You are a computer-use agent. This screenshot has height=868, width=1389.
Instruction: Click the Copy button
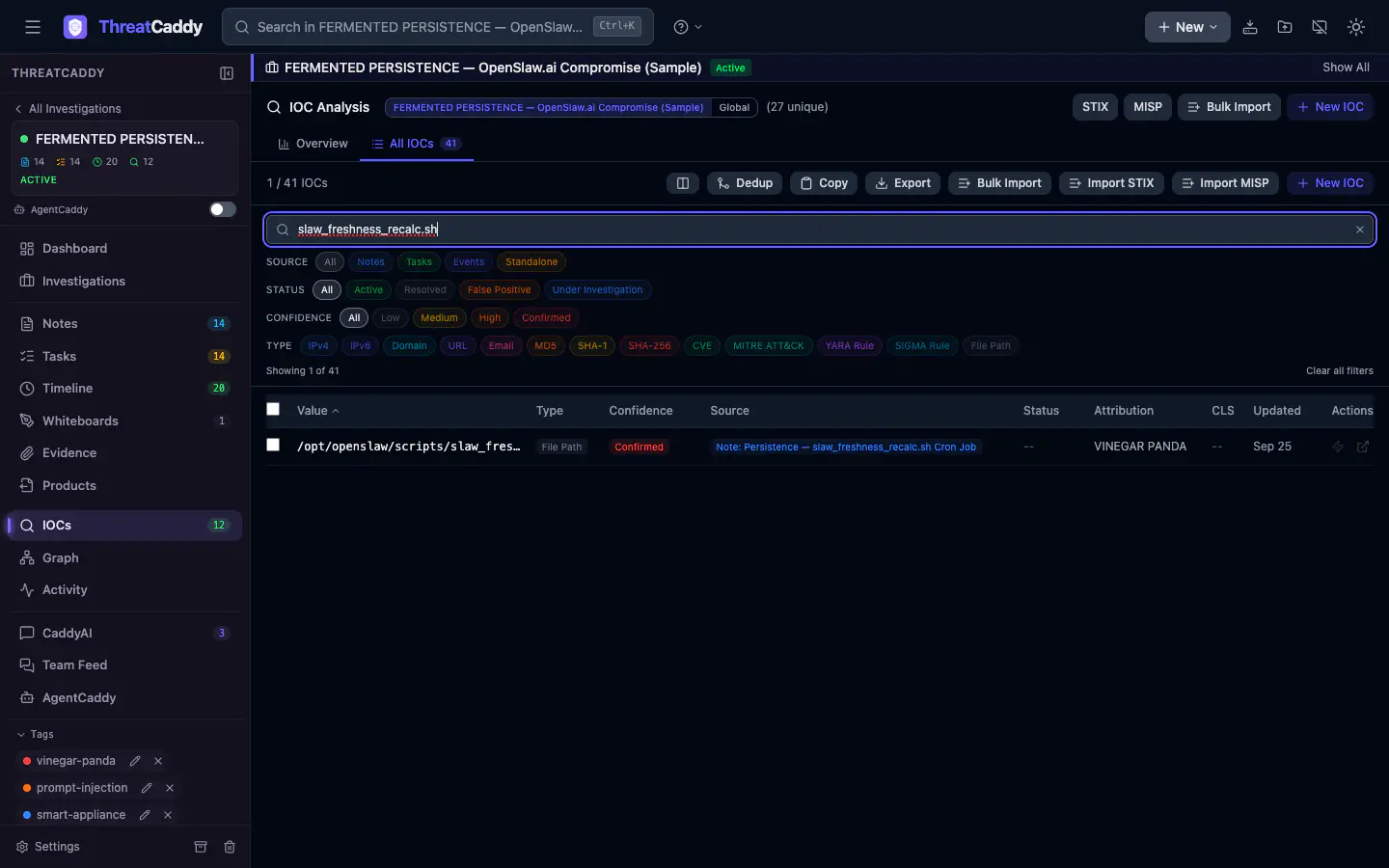point(824,183)
